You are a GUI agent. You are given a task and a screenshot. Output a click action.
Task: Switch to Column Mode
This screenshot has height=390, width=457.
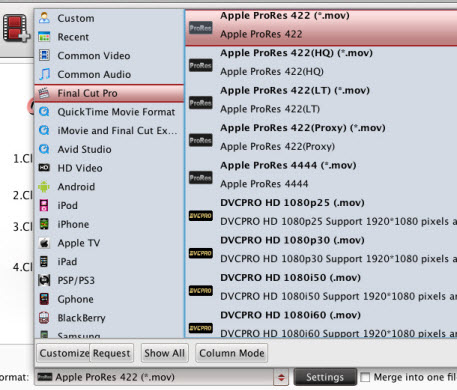(232, 353)
